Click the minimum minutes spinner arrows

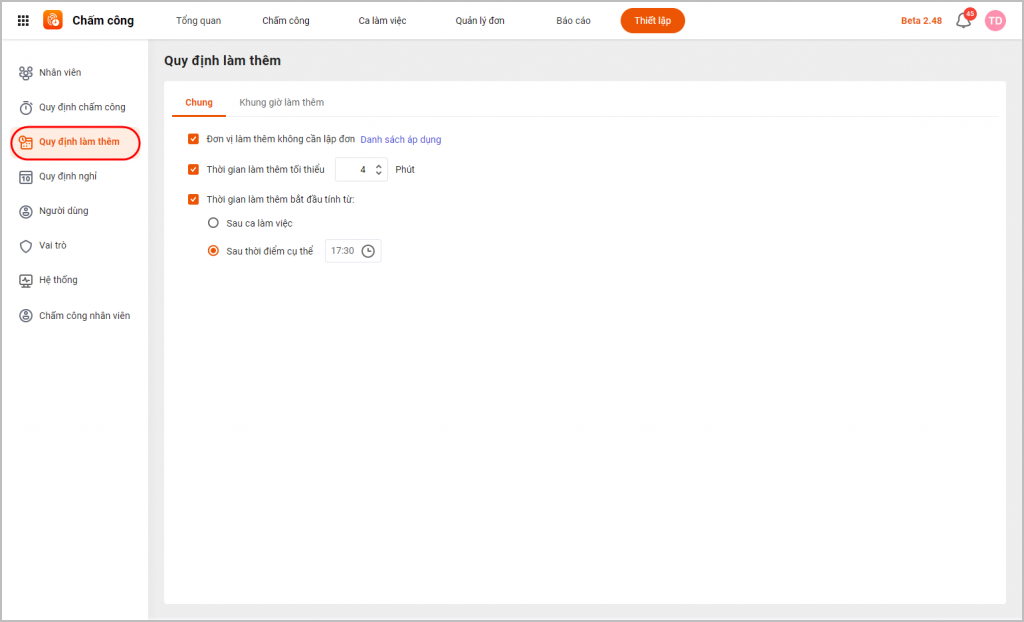coord(378,170)
